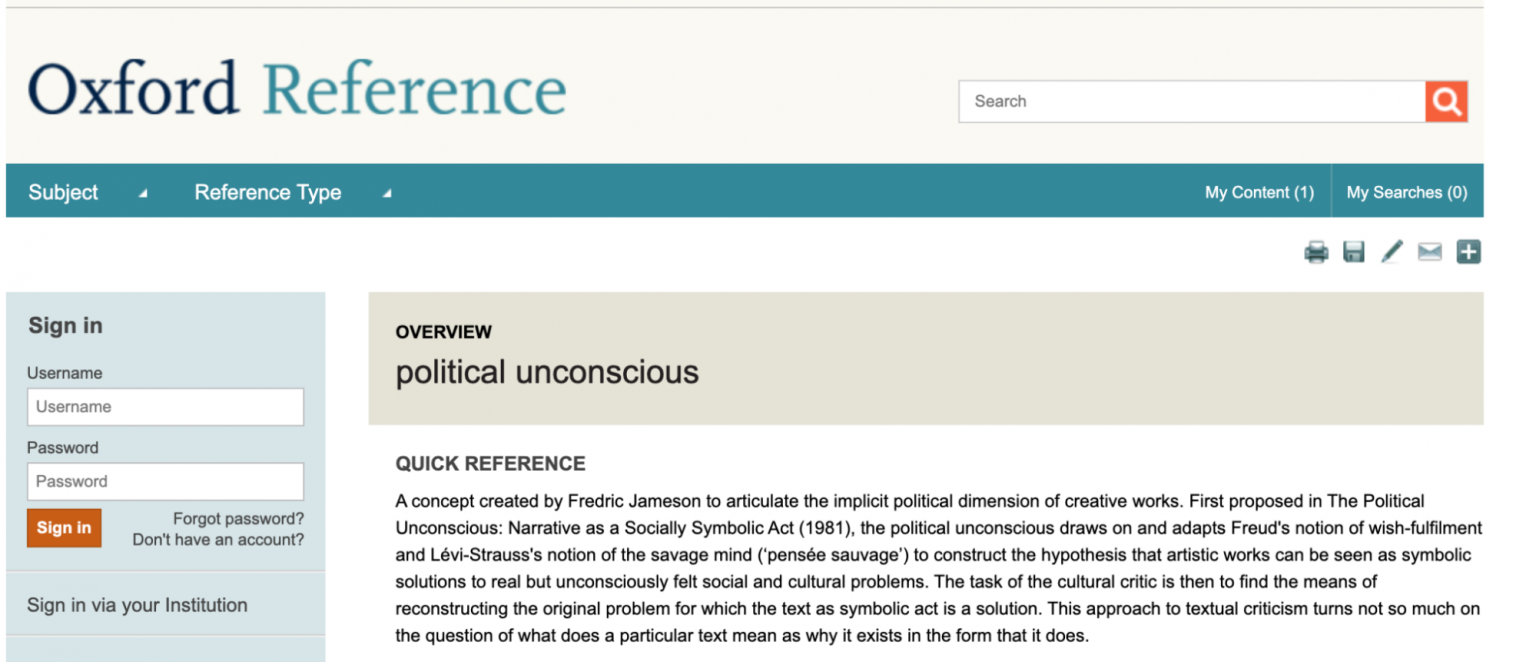Click Don't have an account? link
1536x662 pixels.
coord(218,540)
